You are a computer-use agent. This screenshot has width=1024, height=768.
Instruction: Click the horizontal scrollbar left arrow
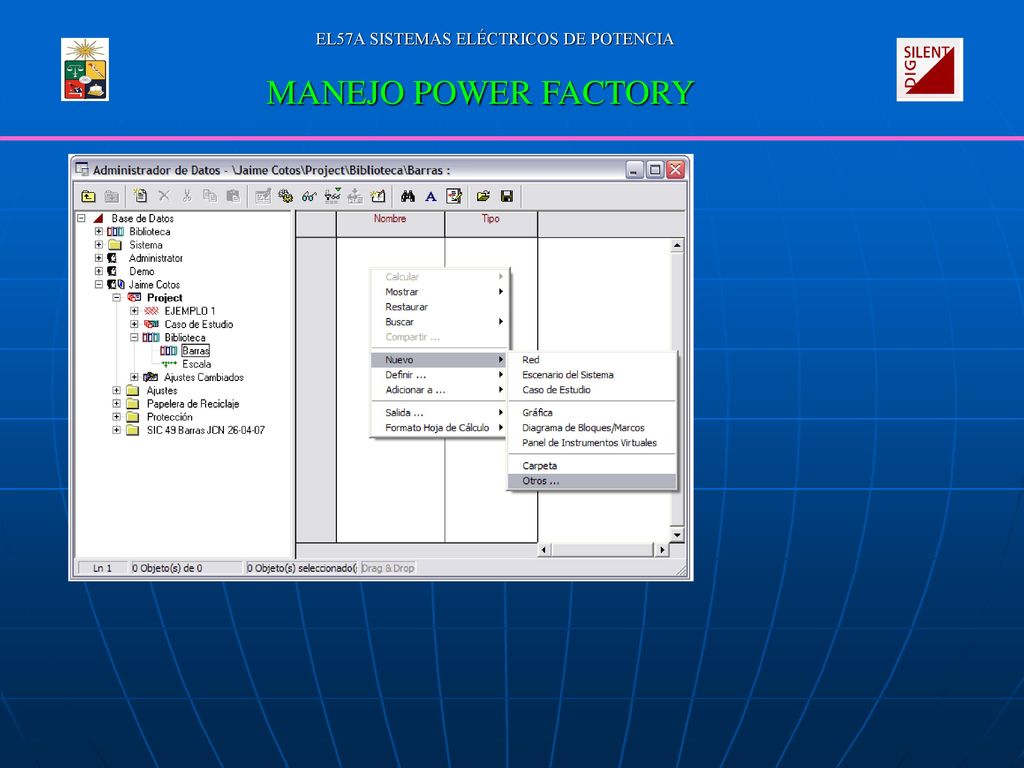pyautogui.click(x=544, y=550)
